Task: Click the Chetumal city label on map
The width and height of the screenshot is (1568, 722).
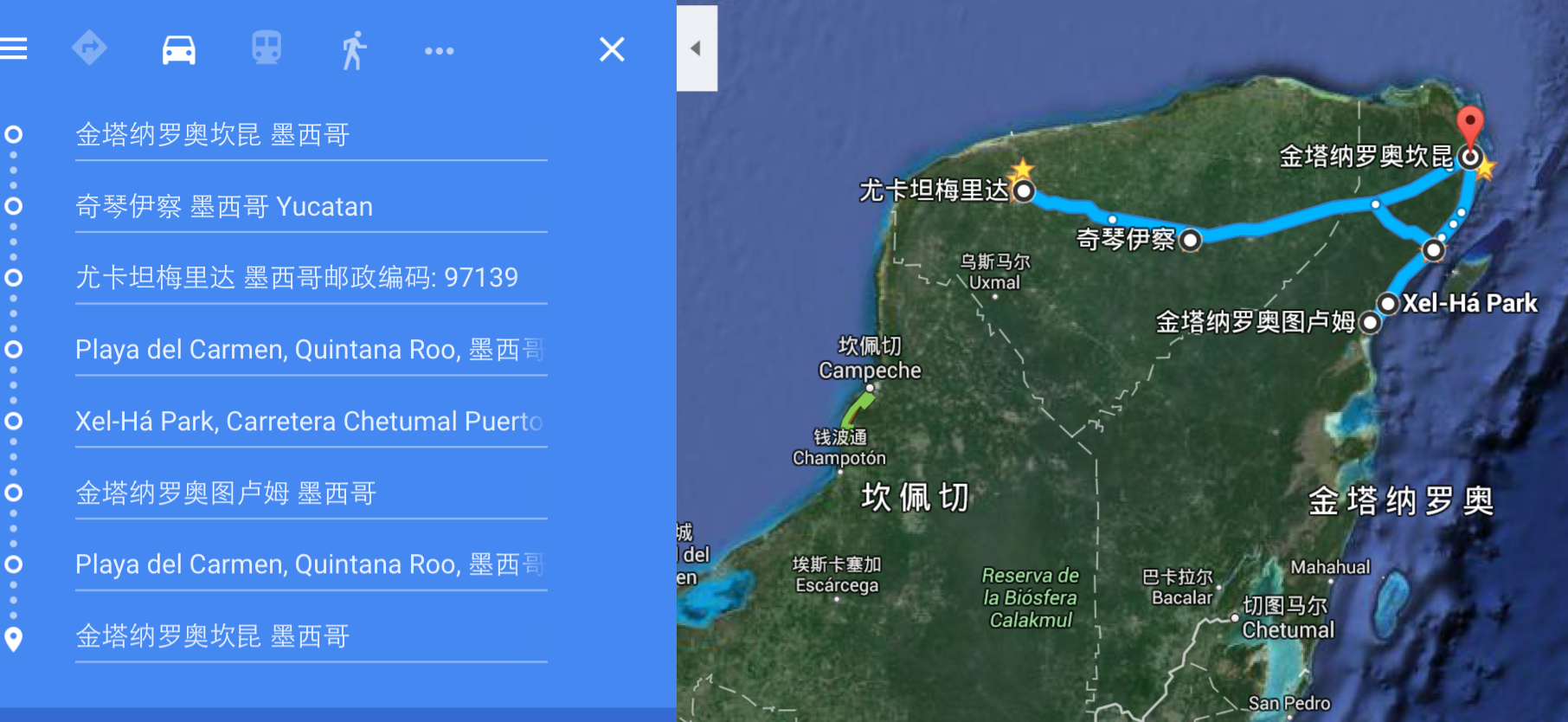Action: [1288, 630]
